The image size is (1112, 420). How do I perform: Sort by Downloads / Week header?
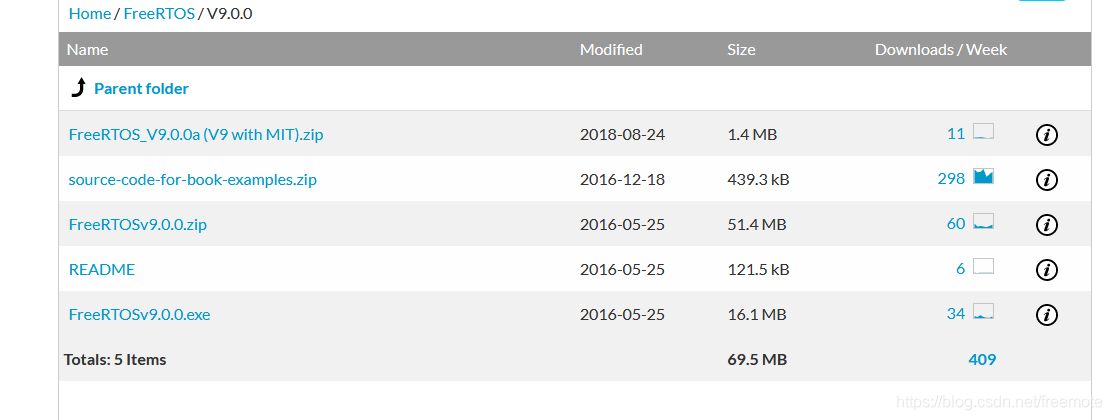pos(940,49)
